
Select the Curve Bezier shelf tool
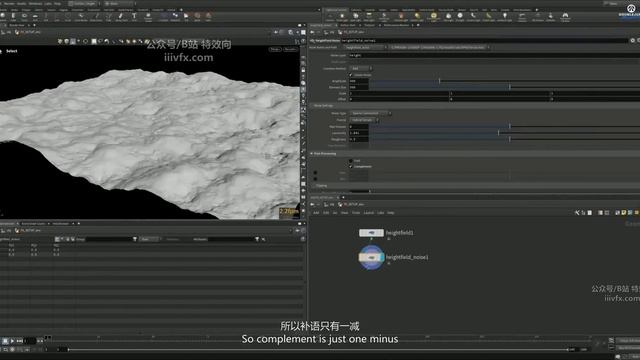tap(81, 16)
